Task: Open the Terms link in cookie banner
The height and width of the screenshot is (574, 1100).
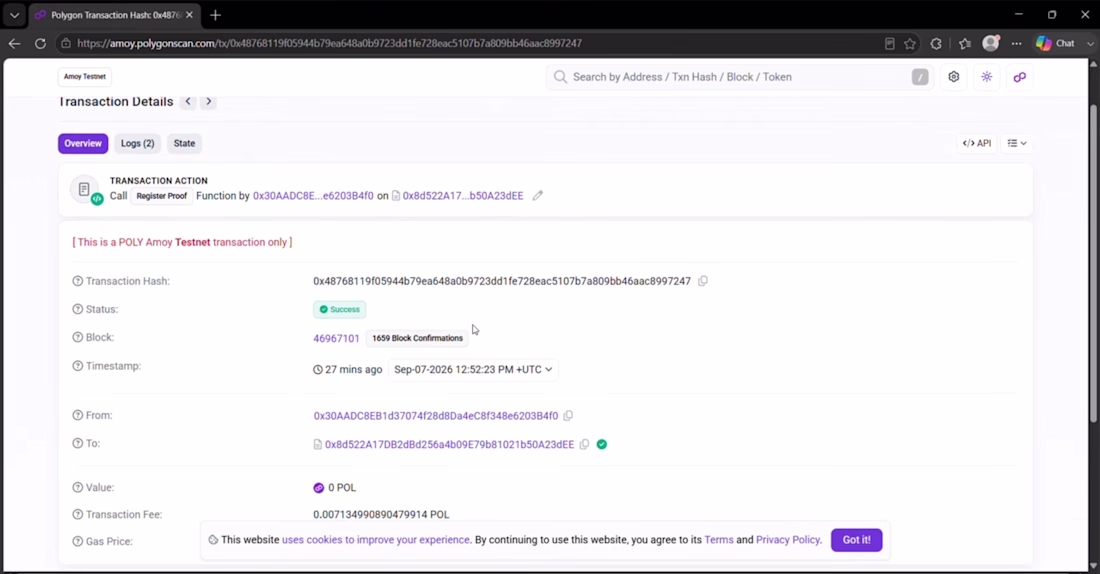Action: (x=718, y=540)
